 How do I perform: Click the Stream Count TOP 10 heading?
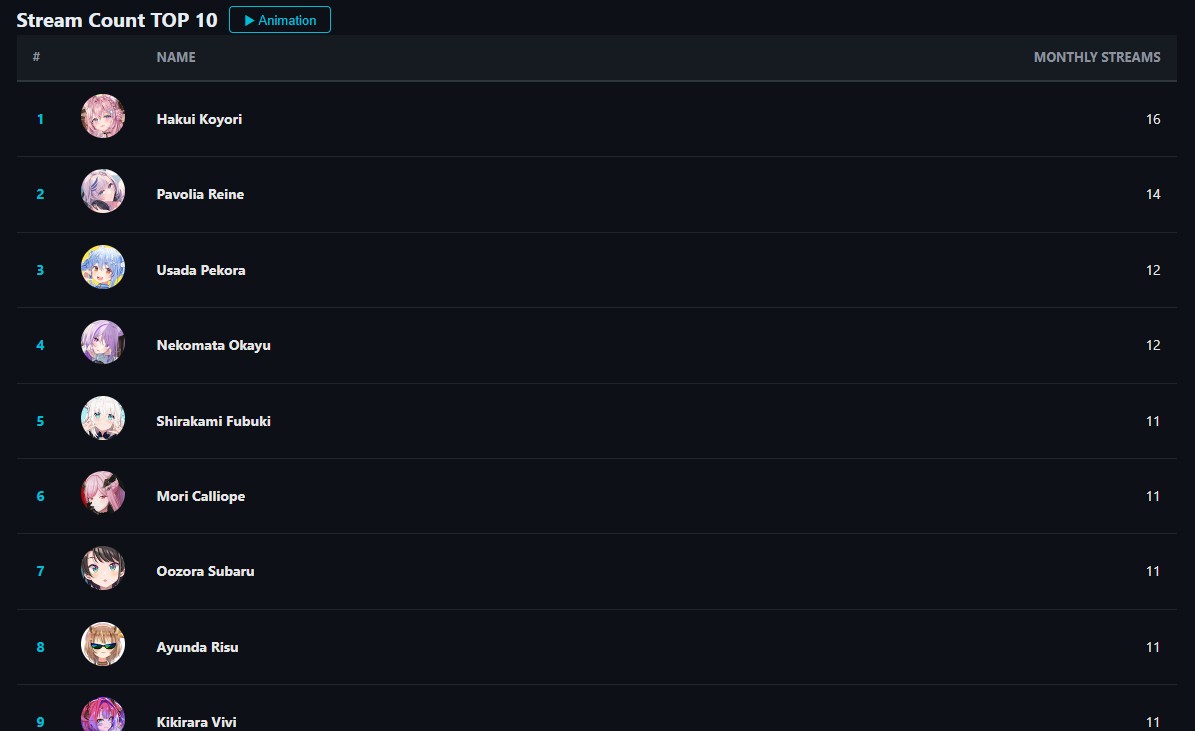click(x=117, y=21)
